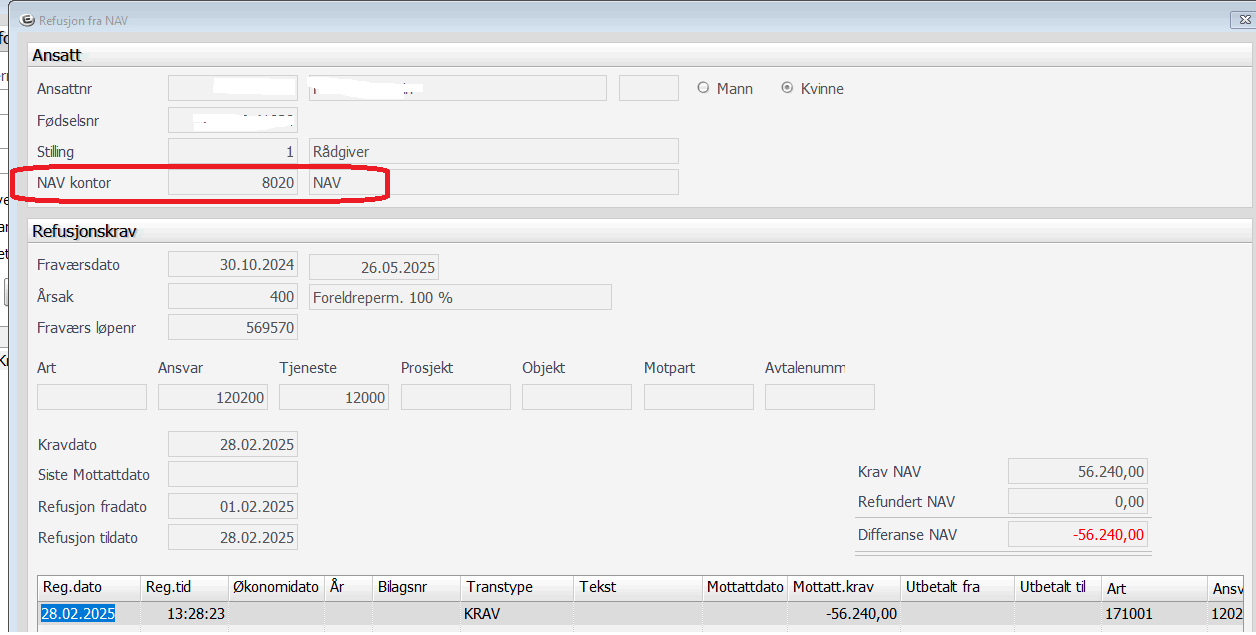Screen dimensions: 1256x635
Task: Click the Krav NAV amount field
Action: [x=1077, y=472]
